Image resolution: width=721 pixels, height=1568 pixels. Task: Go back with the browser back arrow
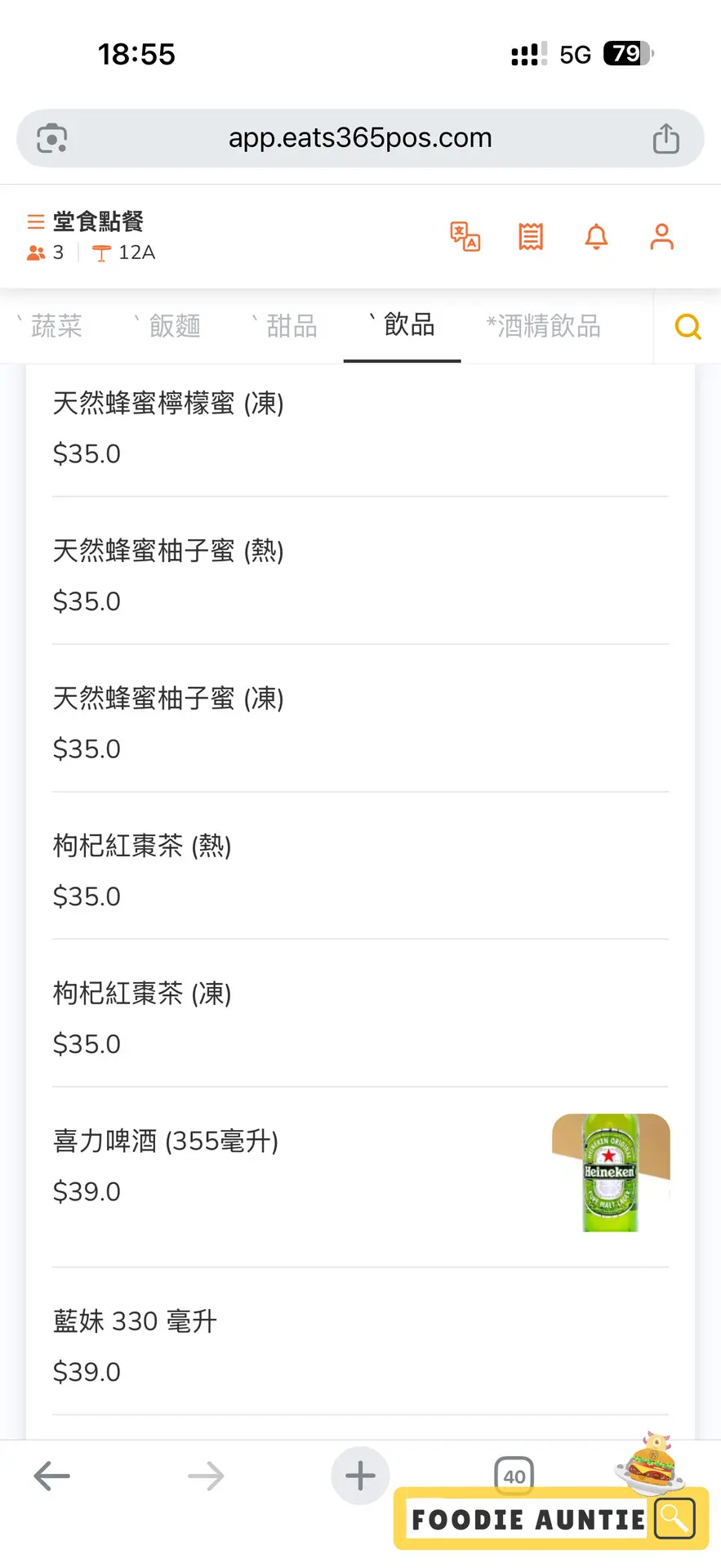[52, 1476]
